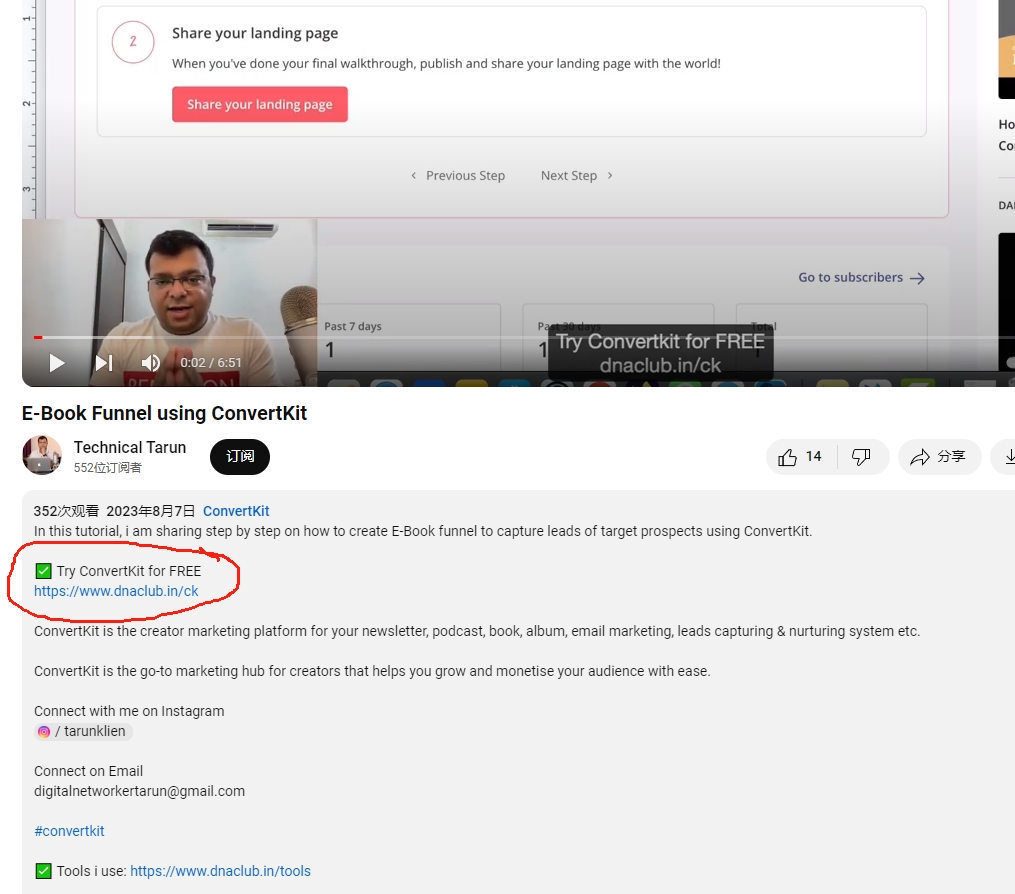Go to Next Step in the video
The image size is (1015, 894).
click(x=576, y=175)
